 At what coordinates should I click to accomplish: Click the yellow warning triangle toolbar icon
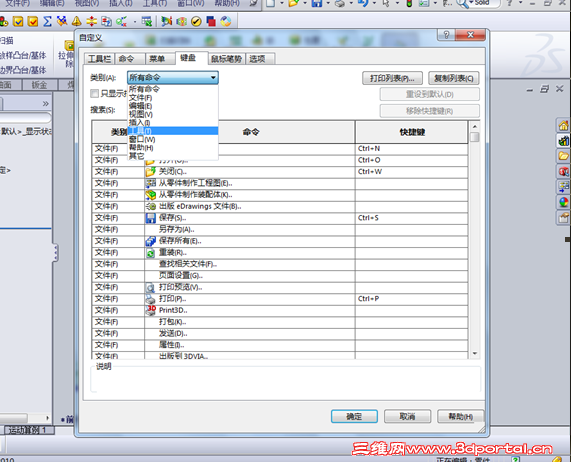[x=77, y=22]
